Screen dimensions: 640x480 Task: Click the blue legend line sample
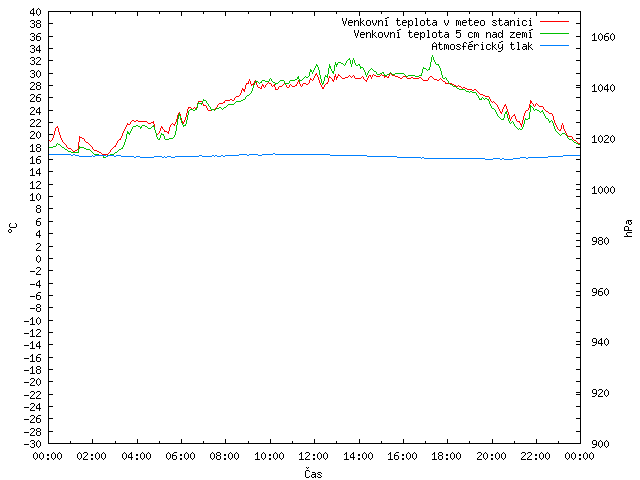pos(554,46)
